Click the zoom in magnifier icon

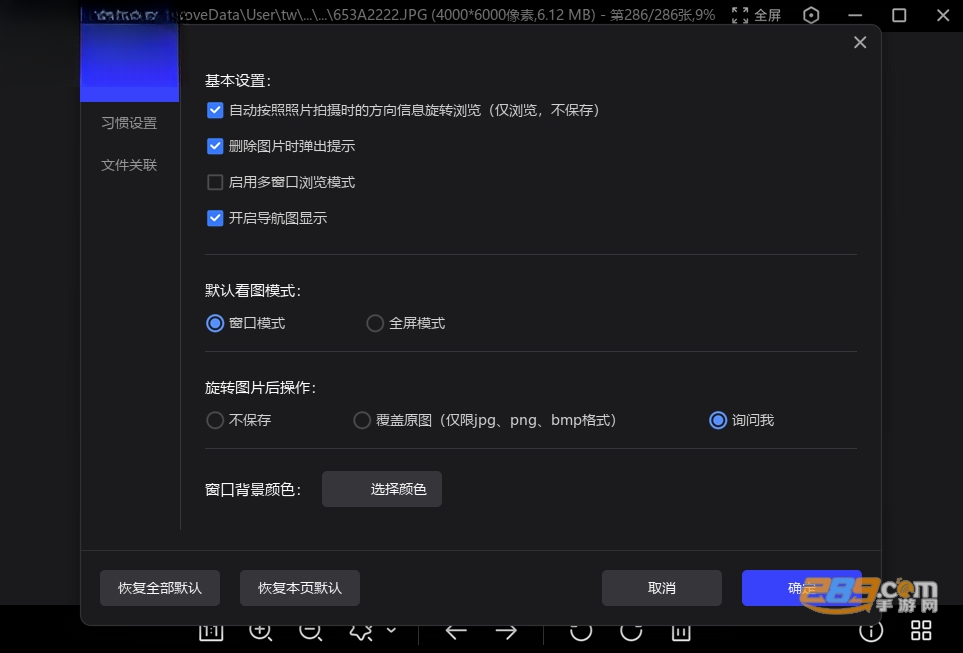coord(260,632)
